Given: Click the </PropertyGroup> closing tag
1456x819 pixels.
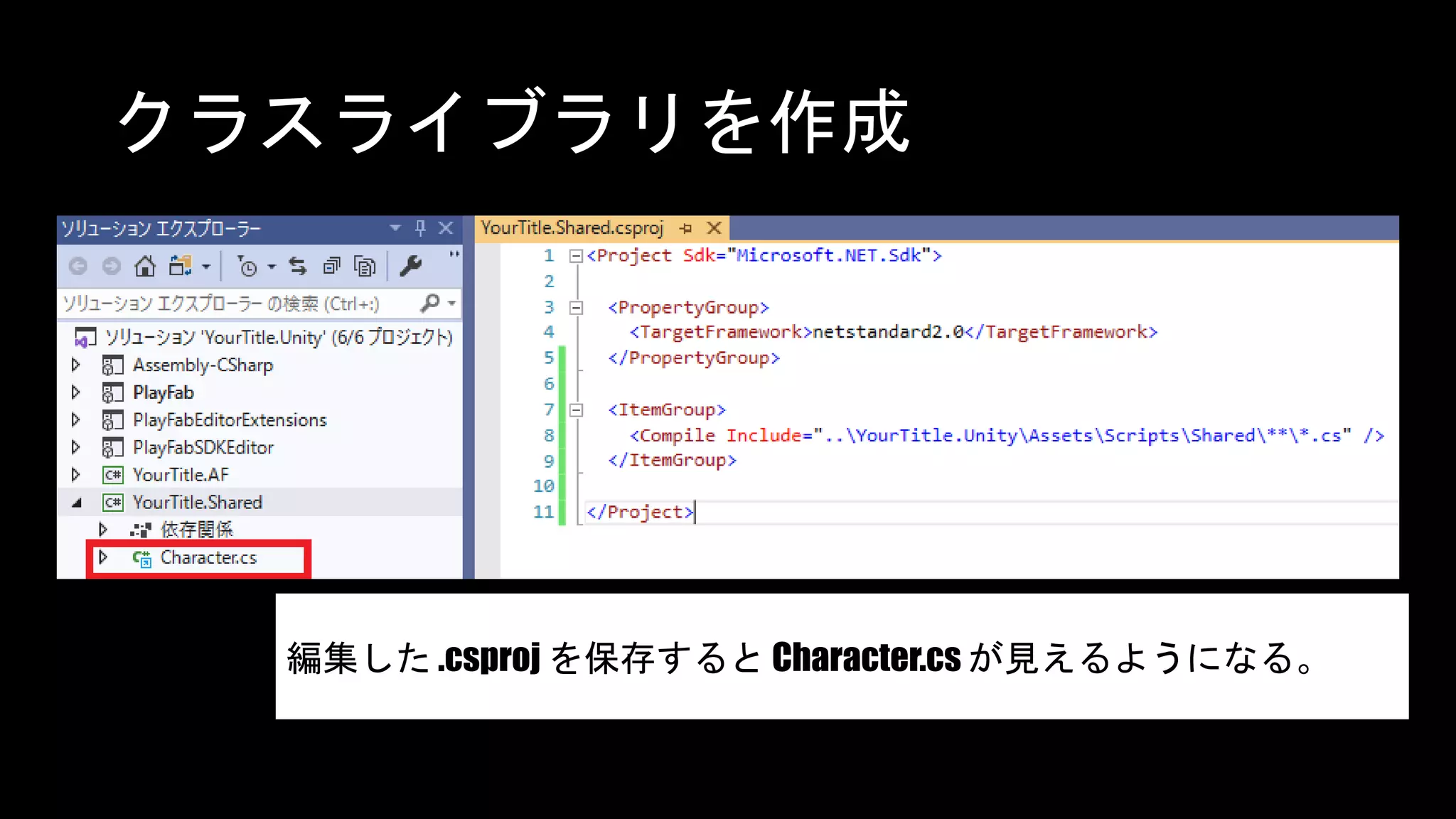Looking at the screenshot, I should point(694,358).
